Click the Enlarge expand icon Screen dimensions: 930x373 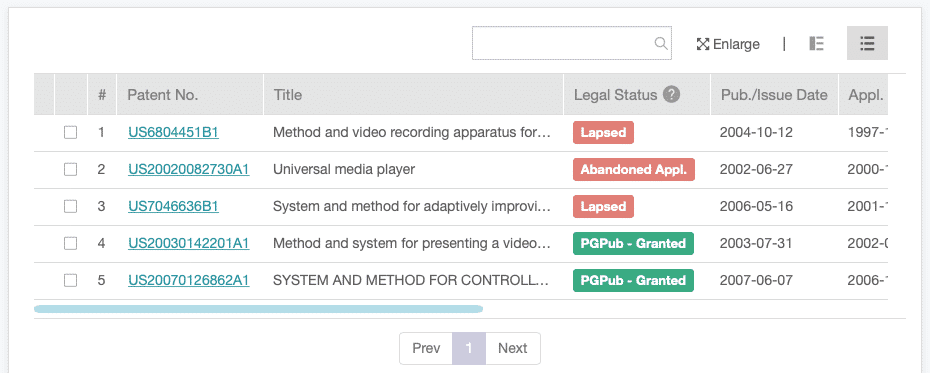click(x=703, y=44)
